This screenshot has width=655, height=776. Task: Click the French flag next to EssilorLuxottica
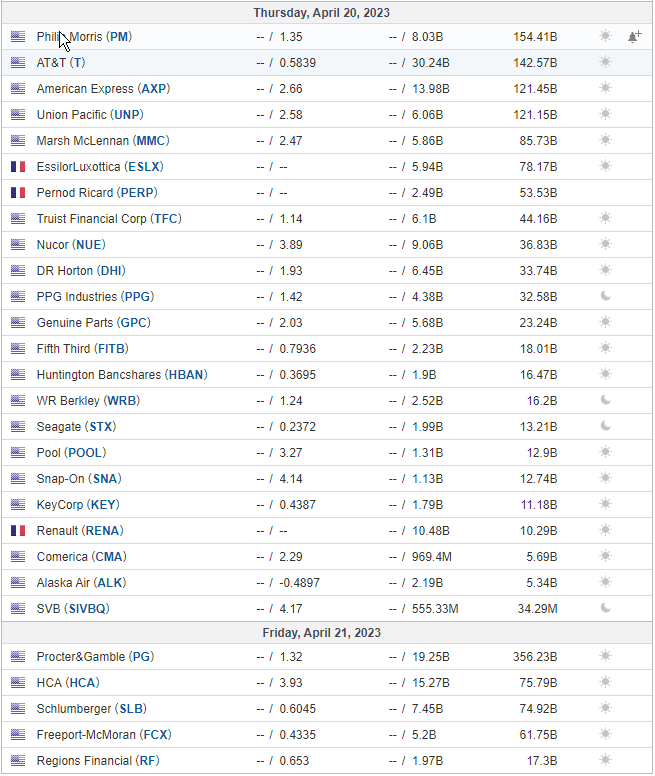click(18, 167)
